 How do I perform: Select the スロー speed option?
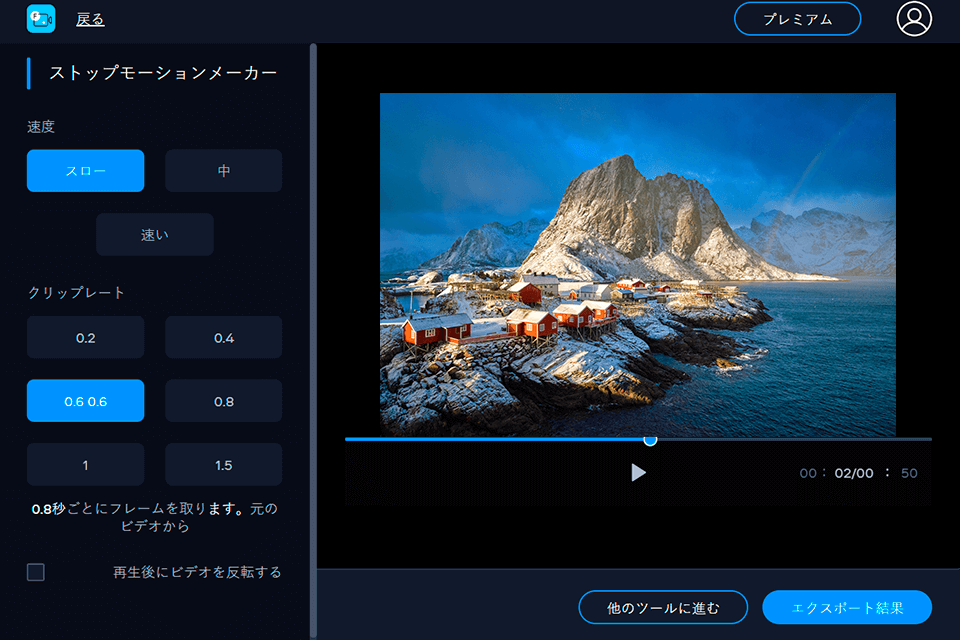(85, 170)
